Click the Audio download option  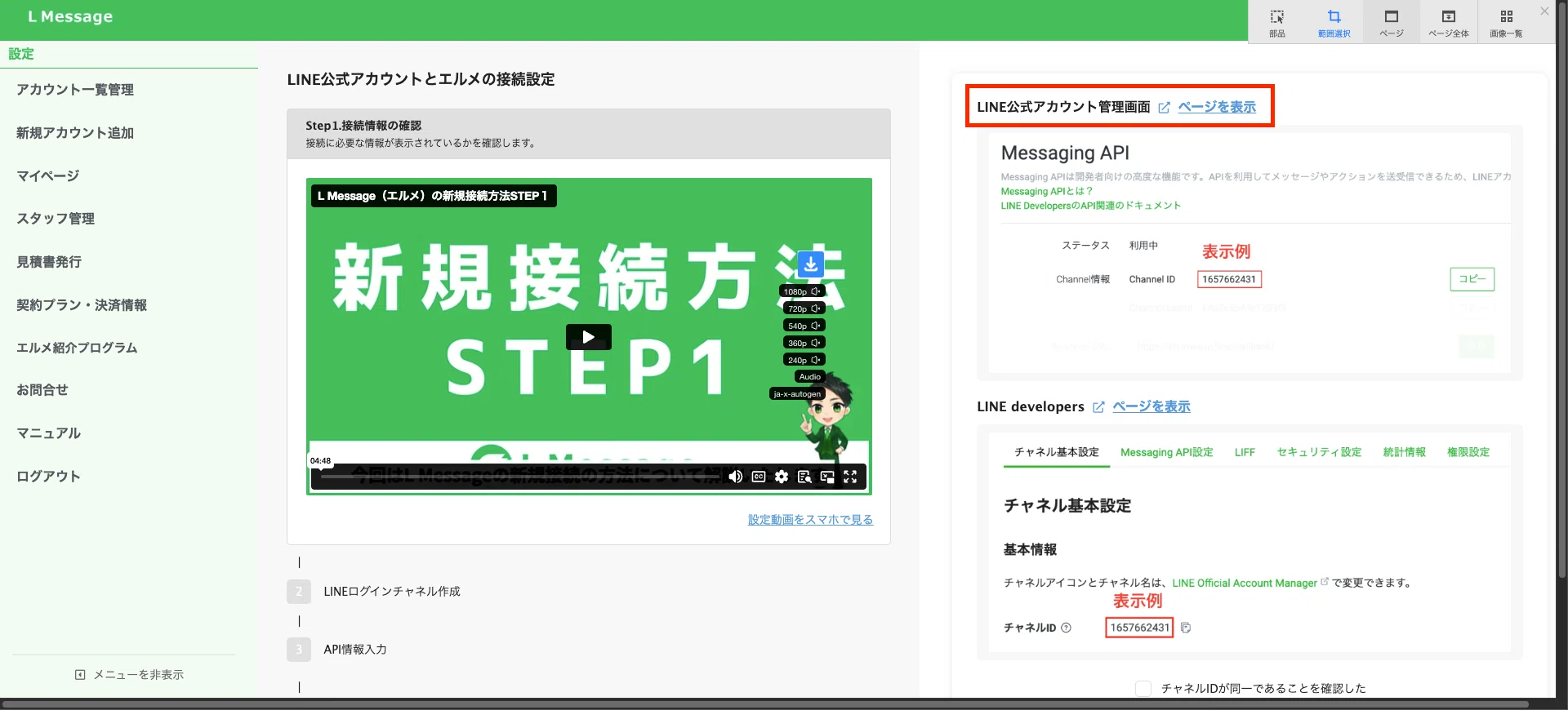click(809, 377)
